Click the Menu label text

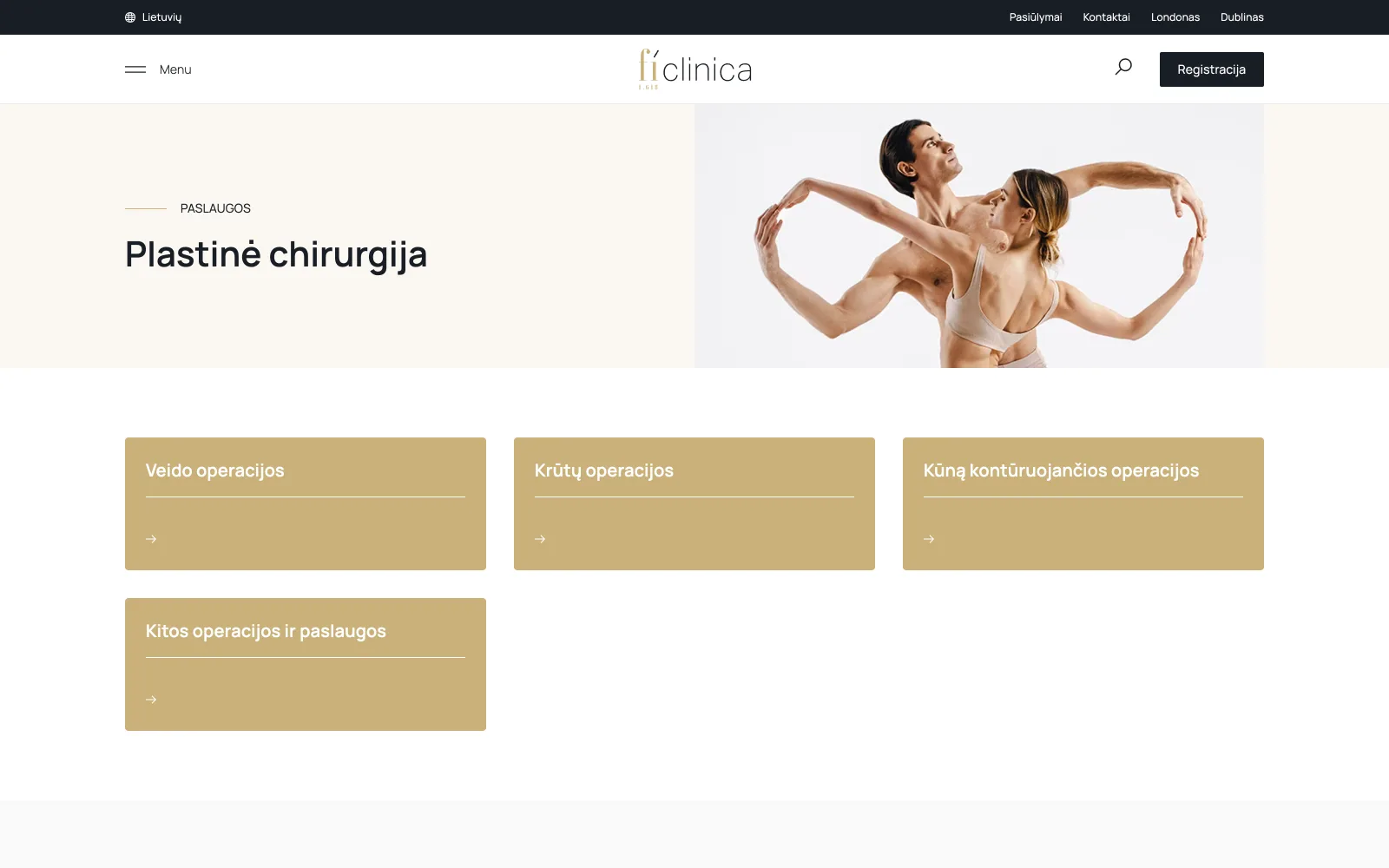(175, 69)
